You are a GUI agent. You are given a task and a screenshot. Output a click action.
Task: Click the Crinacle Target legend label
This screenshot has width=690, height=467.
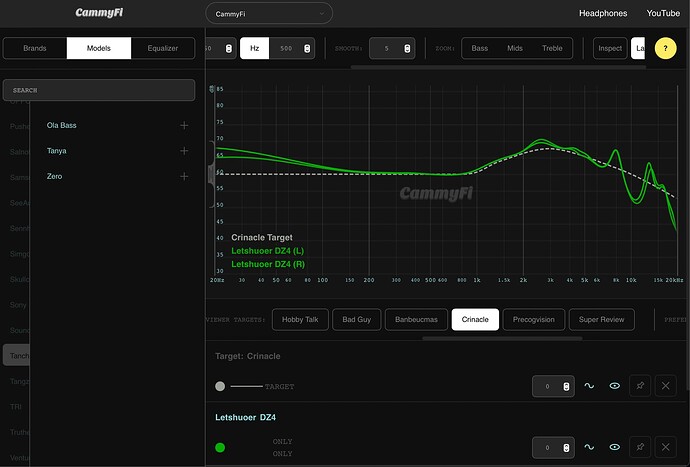click(x=262, y=238)
